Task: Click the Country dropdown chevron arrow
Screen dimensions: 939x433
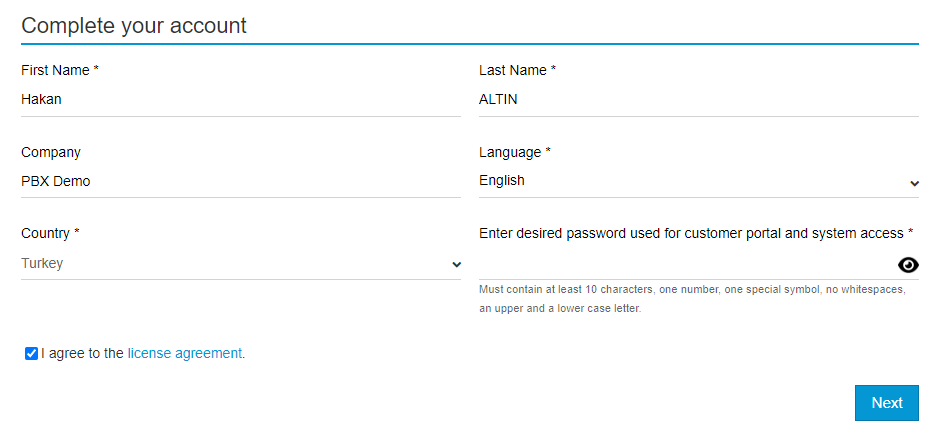Action: tap(456, 265)
